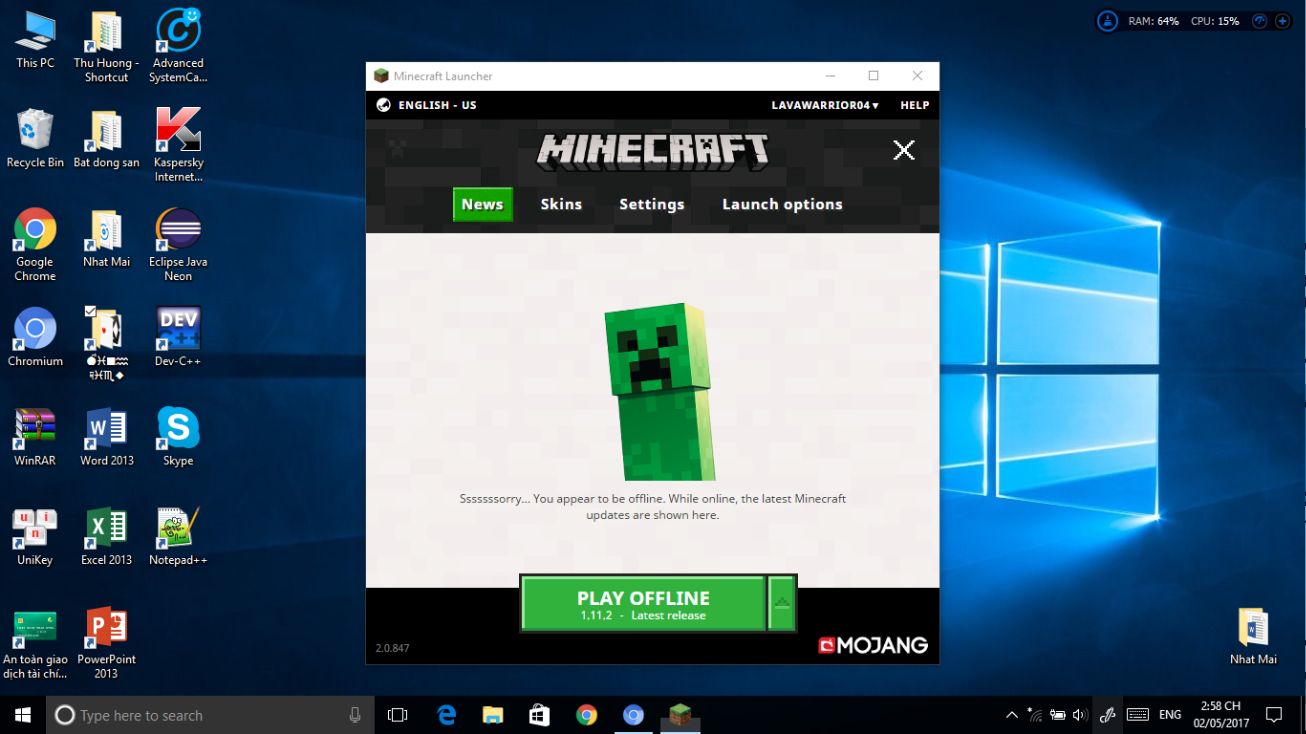Select the UniKey desktop shortcut

pyautogui.click(x=35, y=537)
